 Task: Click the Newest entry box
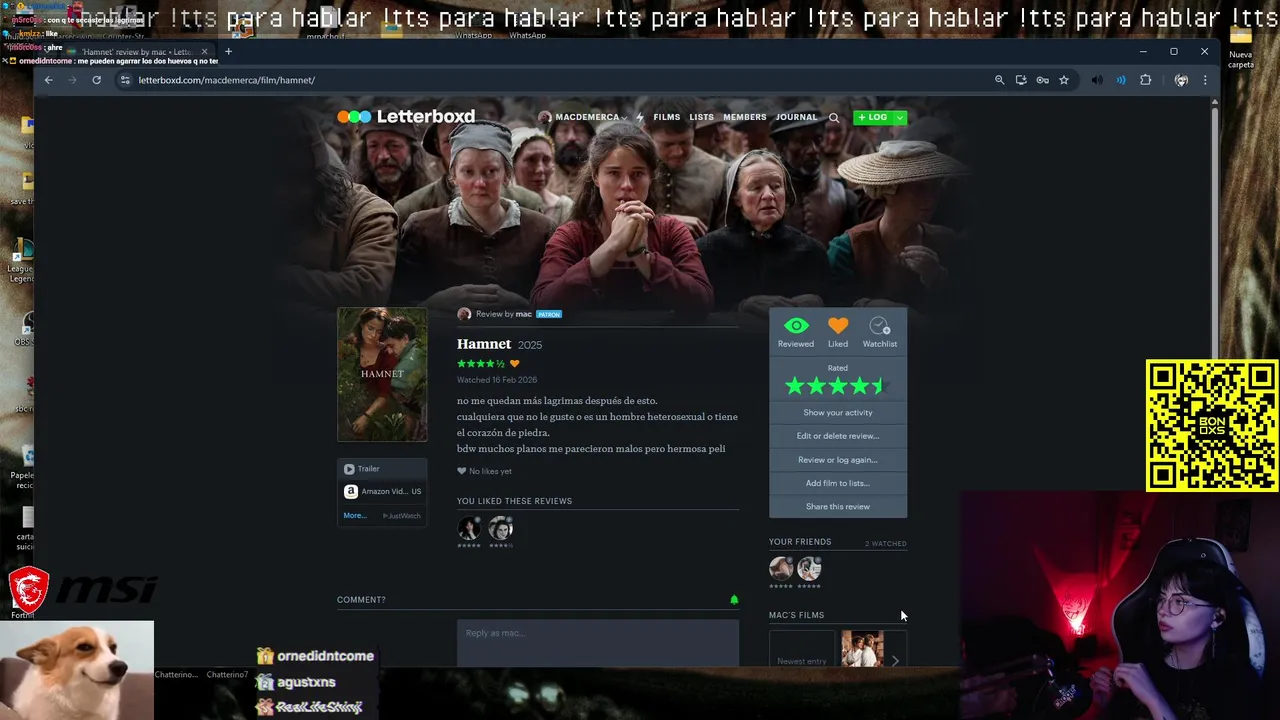802,650
